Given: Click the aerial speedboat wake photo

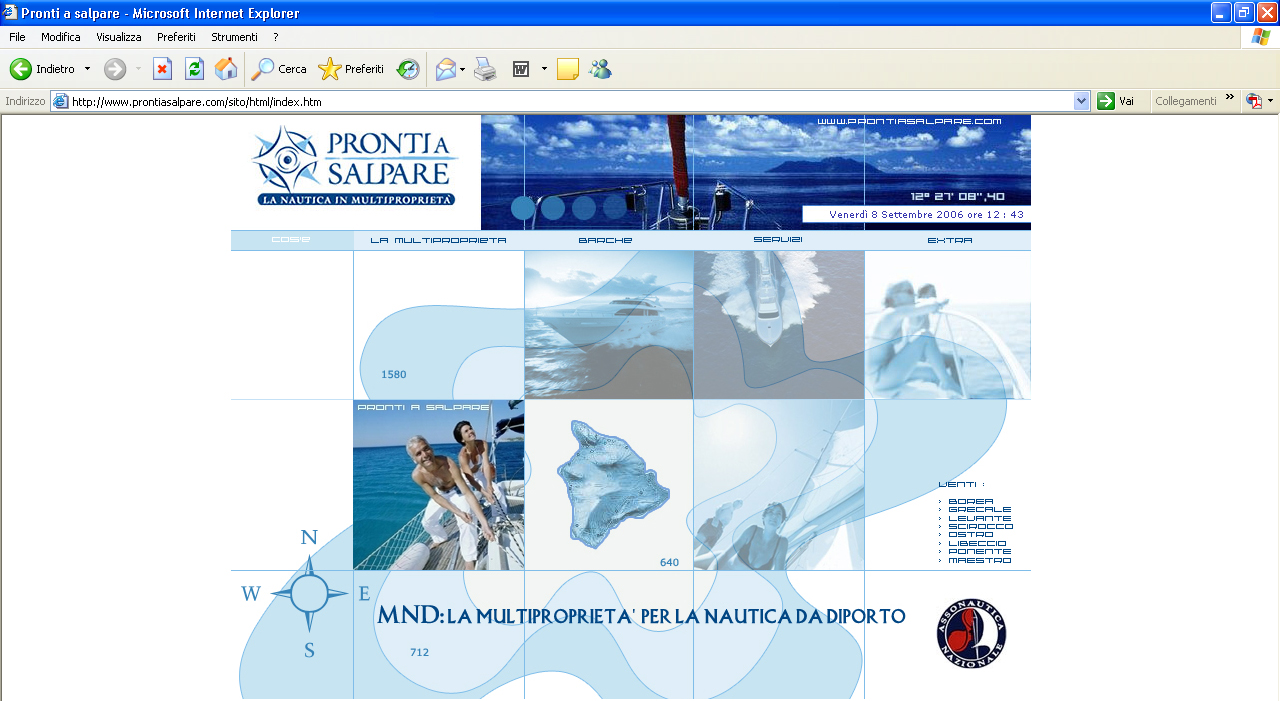Looking at the screenshot, I should coord(779,325).
